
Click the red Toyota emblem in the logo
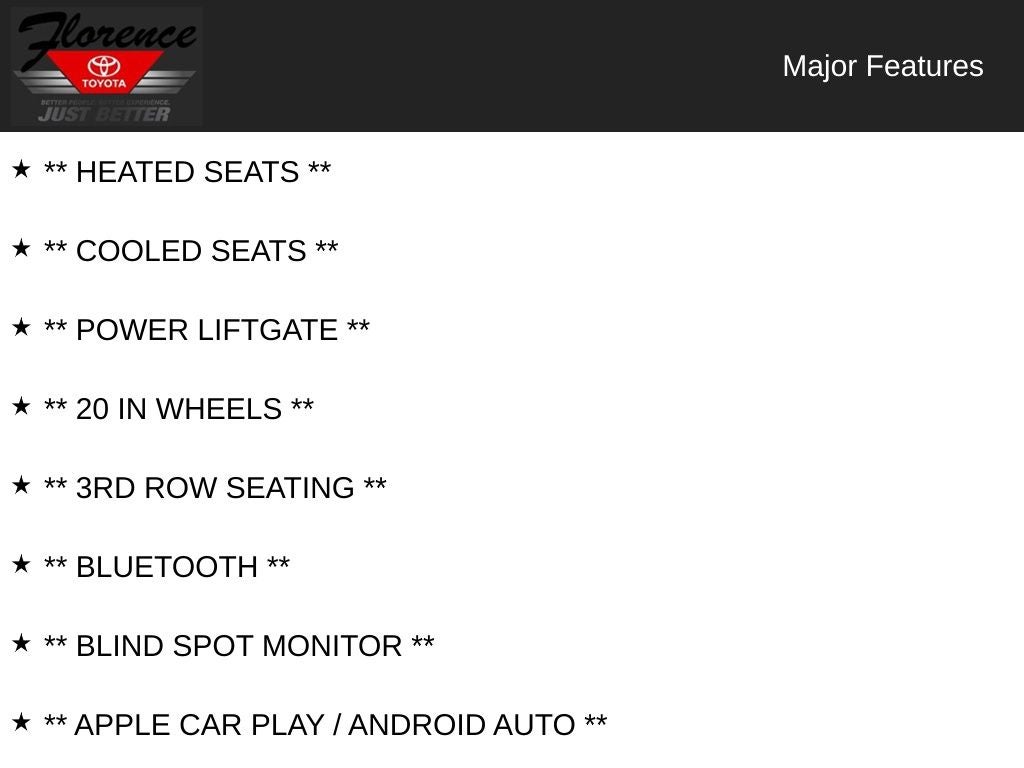point(104,72)
